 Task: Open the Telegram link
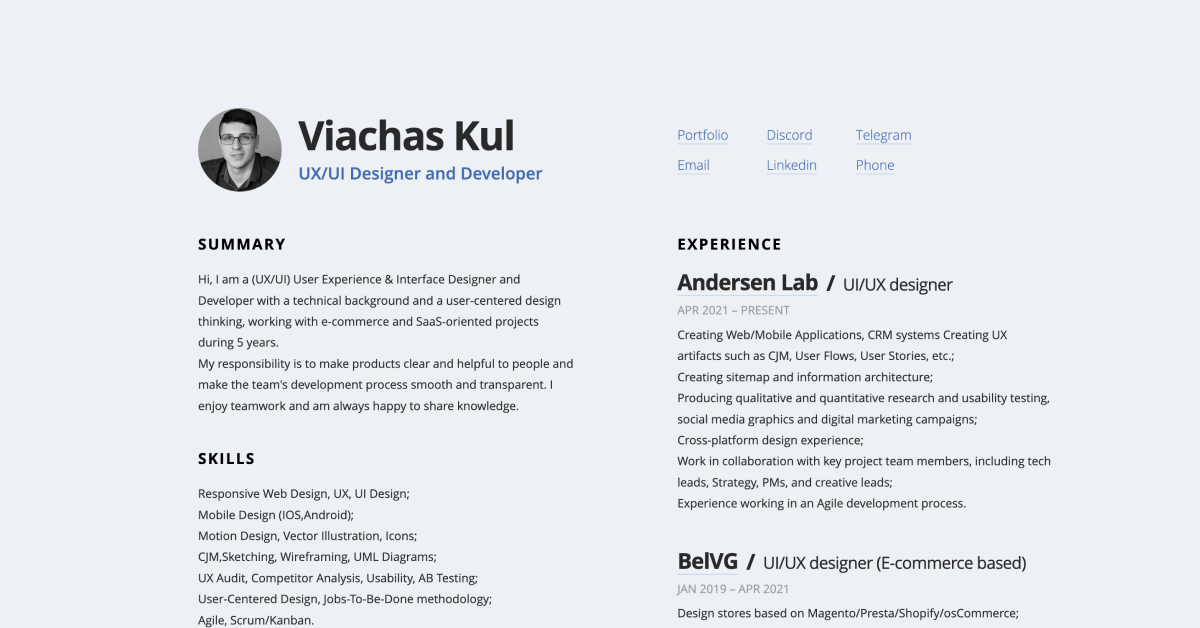coord(883,135)
